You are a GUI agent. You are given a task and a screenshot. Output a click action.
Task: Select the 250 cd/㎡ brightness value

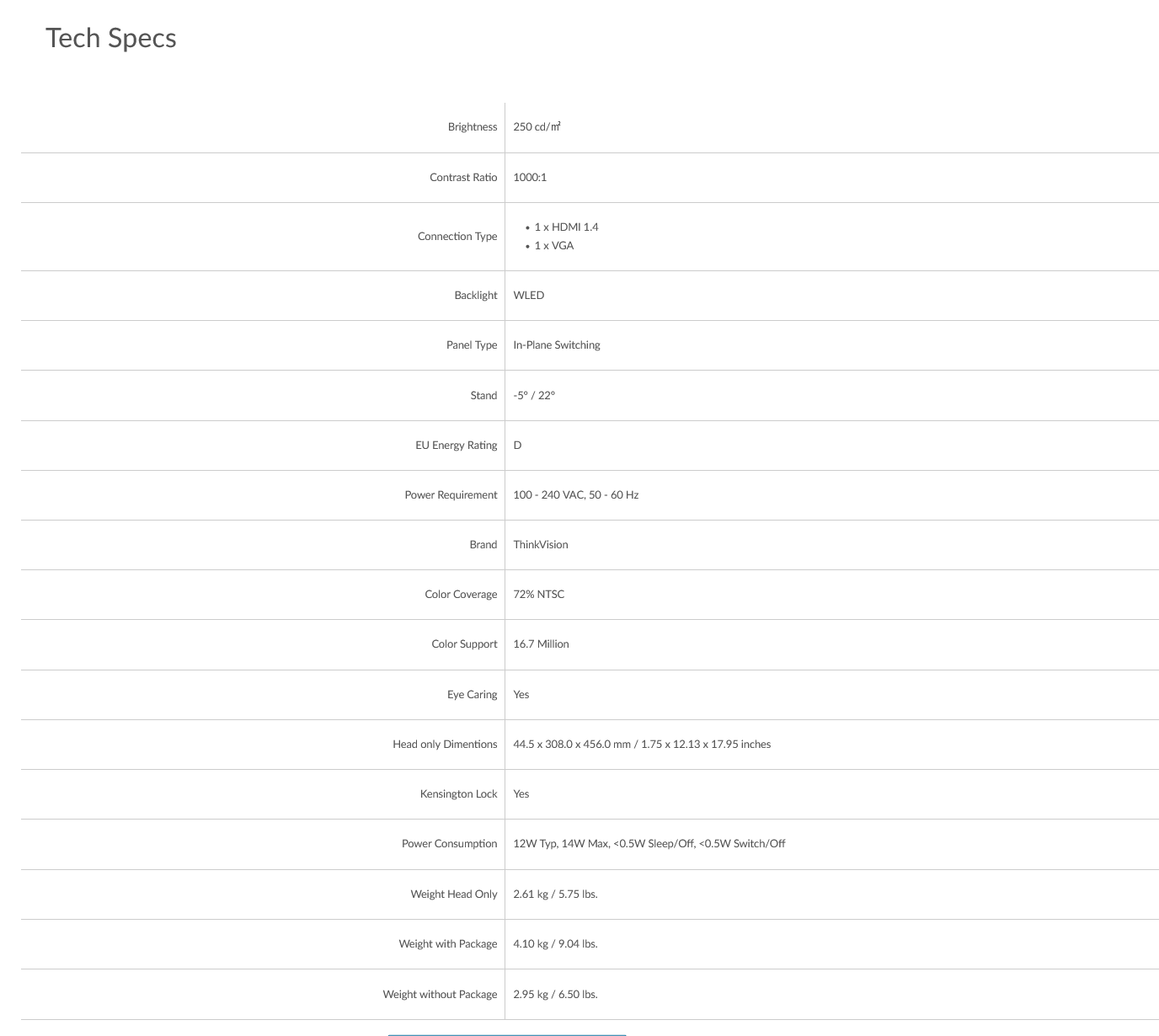(x=537, y=127)
